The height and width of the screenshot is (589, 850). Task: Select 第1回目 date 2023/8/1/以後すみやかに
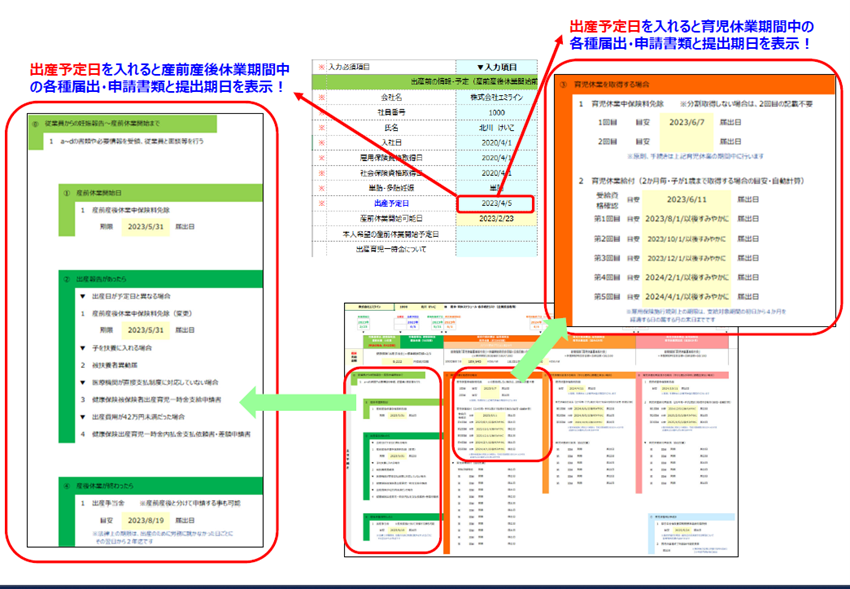pos(686,219)
